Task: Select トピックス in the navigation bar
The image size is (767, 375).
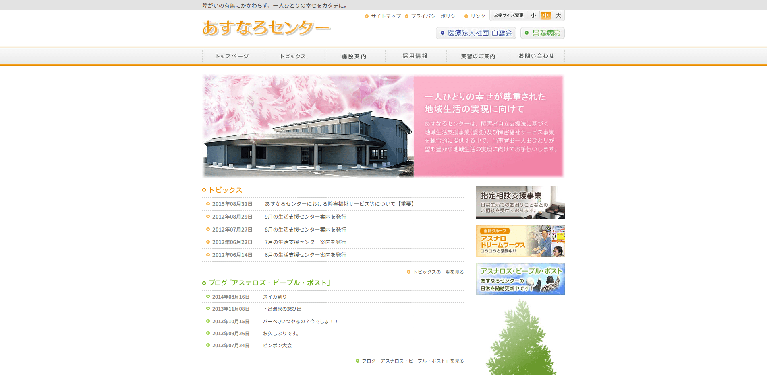Action: [x=293, y=56]
